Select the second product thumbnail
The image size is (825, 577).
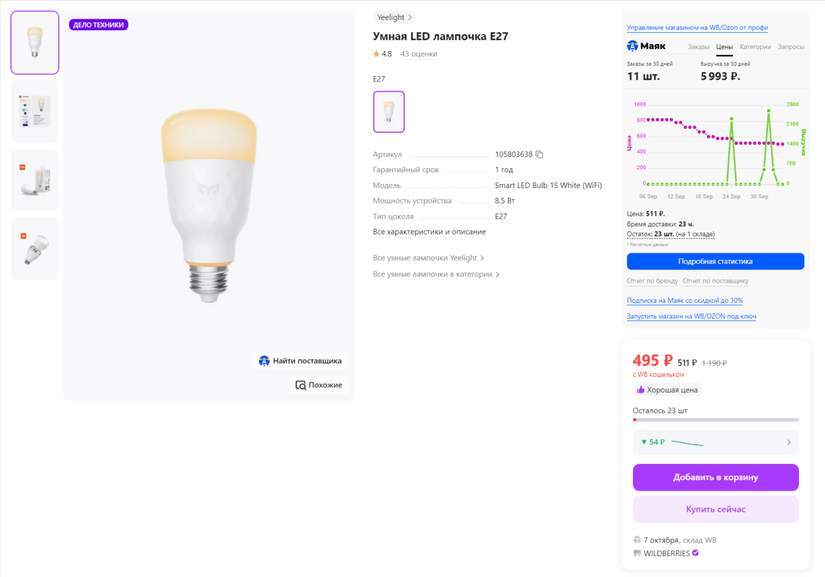click(35, 111)
